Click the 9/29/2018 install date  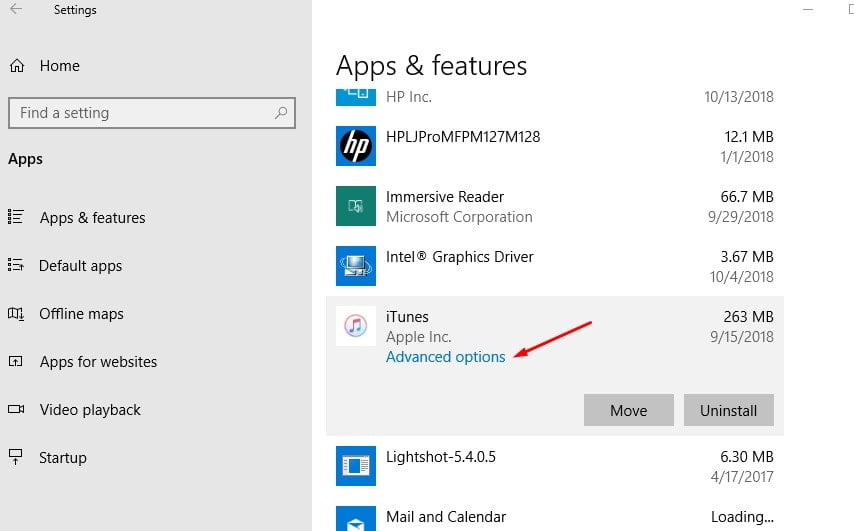(741, 217)
